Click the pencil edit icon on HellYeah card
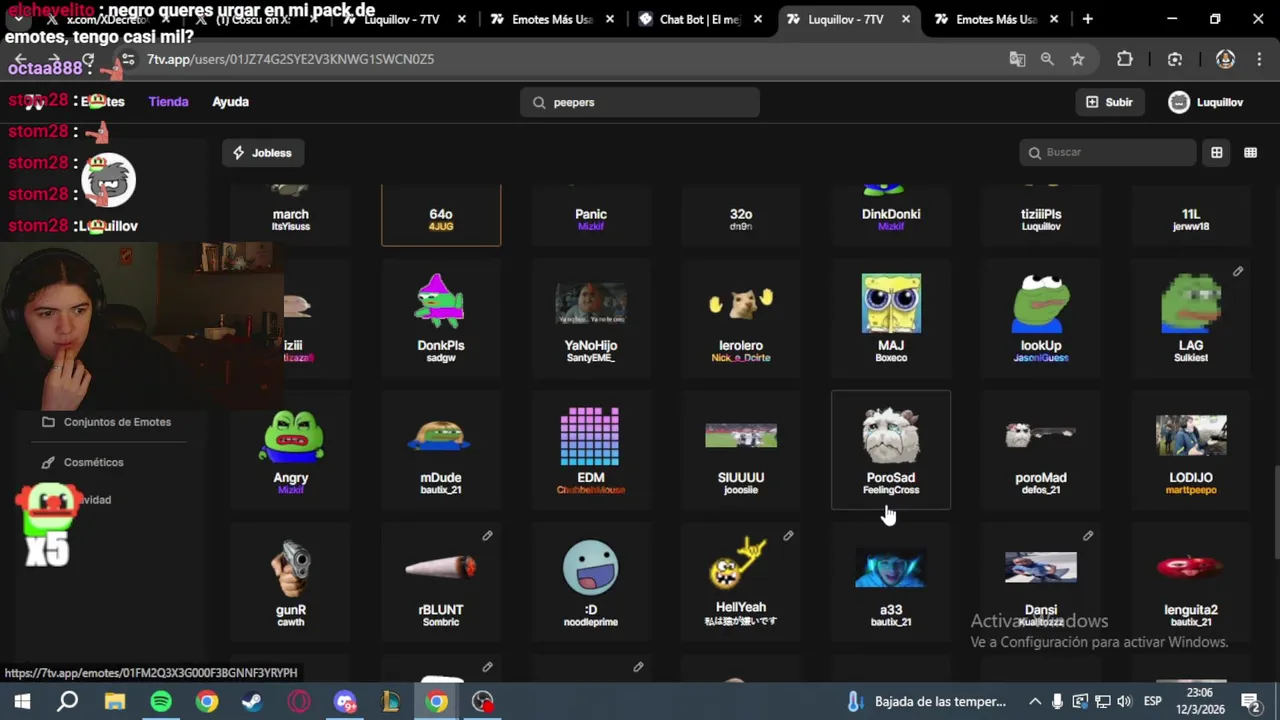The height and width of the screenshot is (720, 1280). 788,536
